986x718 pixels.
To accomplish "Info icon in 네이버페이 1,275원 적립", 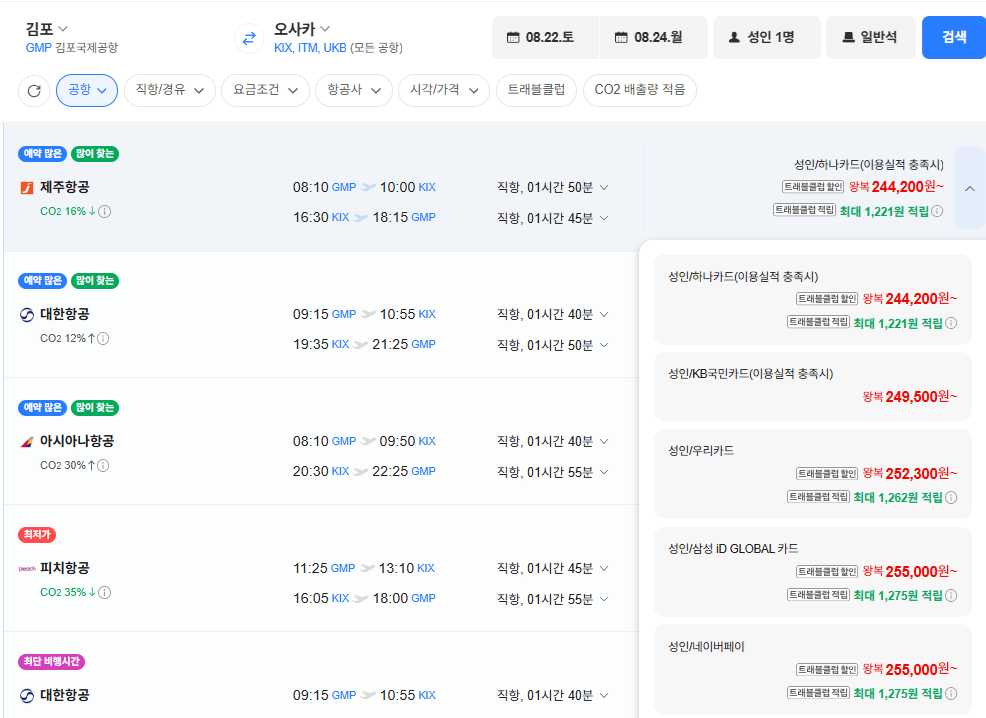I will 951,693.
